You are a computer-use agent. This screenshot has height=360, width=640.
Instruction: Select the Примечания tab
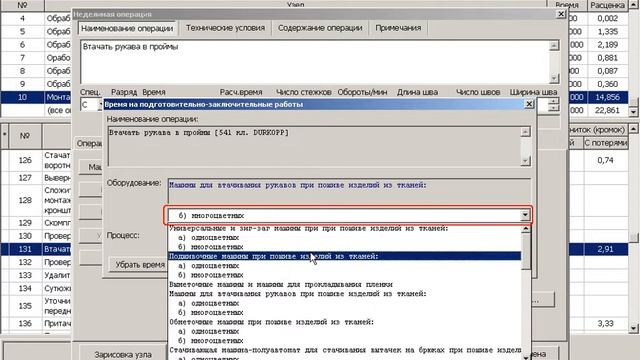tap(398, 28)
